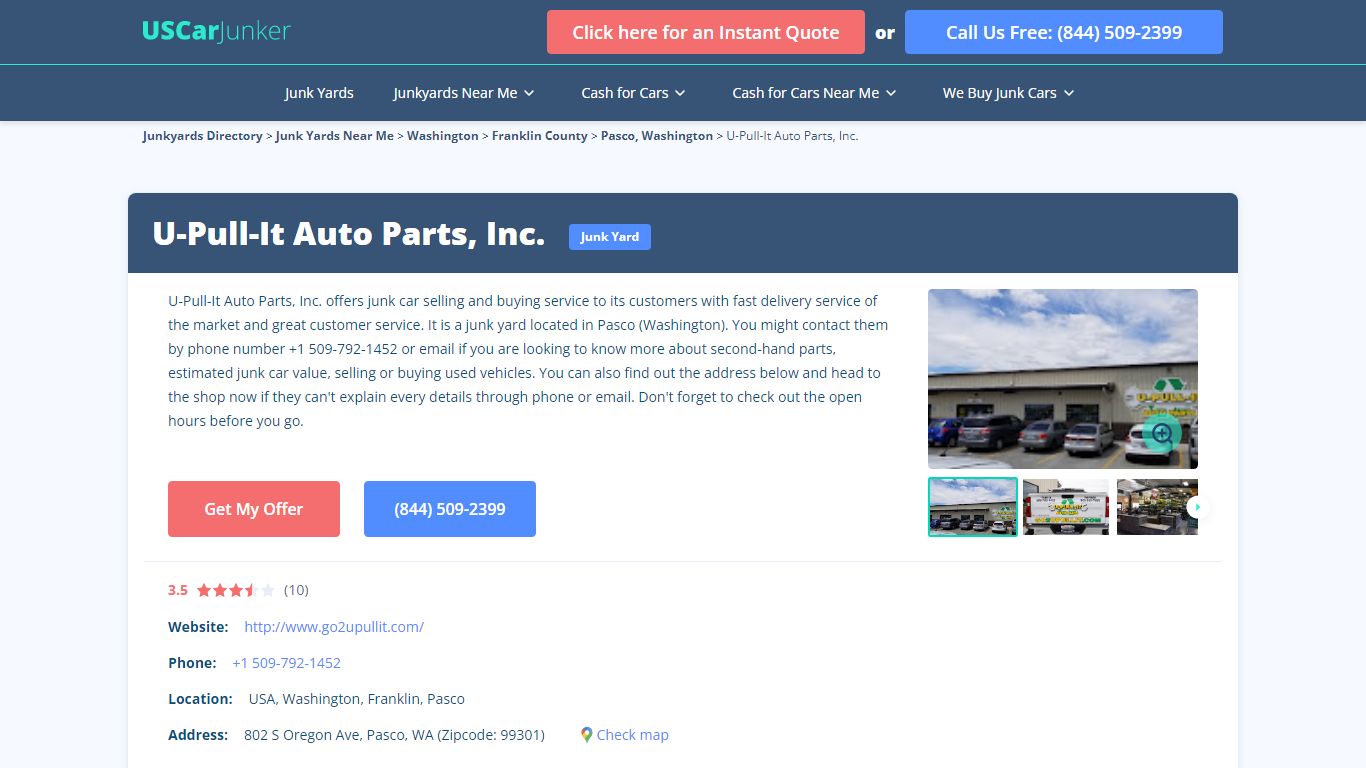1366x768 pixels.
Task: Open Franklin County breadcrumb link
Action: 540,136
